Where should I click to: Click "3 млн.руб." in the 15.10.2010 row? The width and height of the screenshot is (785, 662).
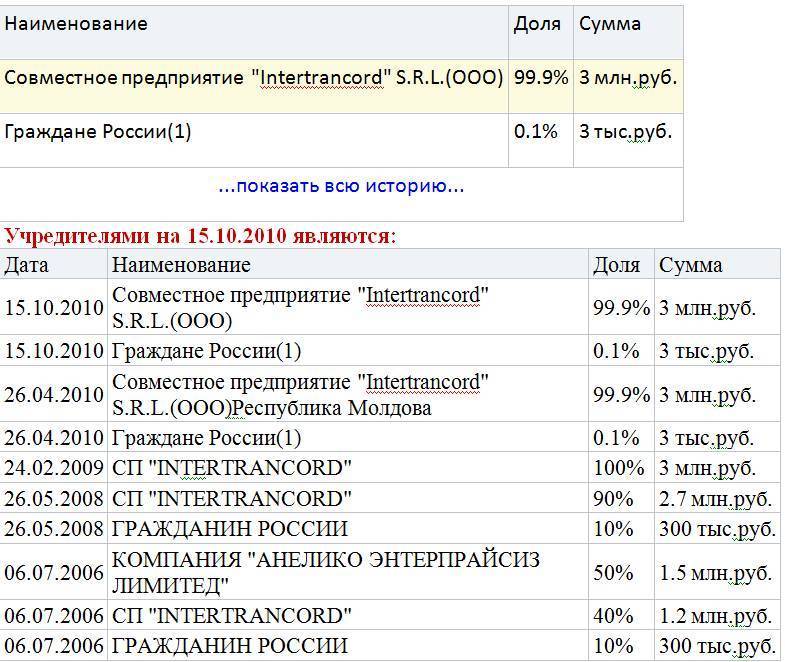(707, 308)
